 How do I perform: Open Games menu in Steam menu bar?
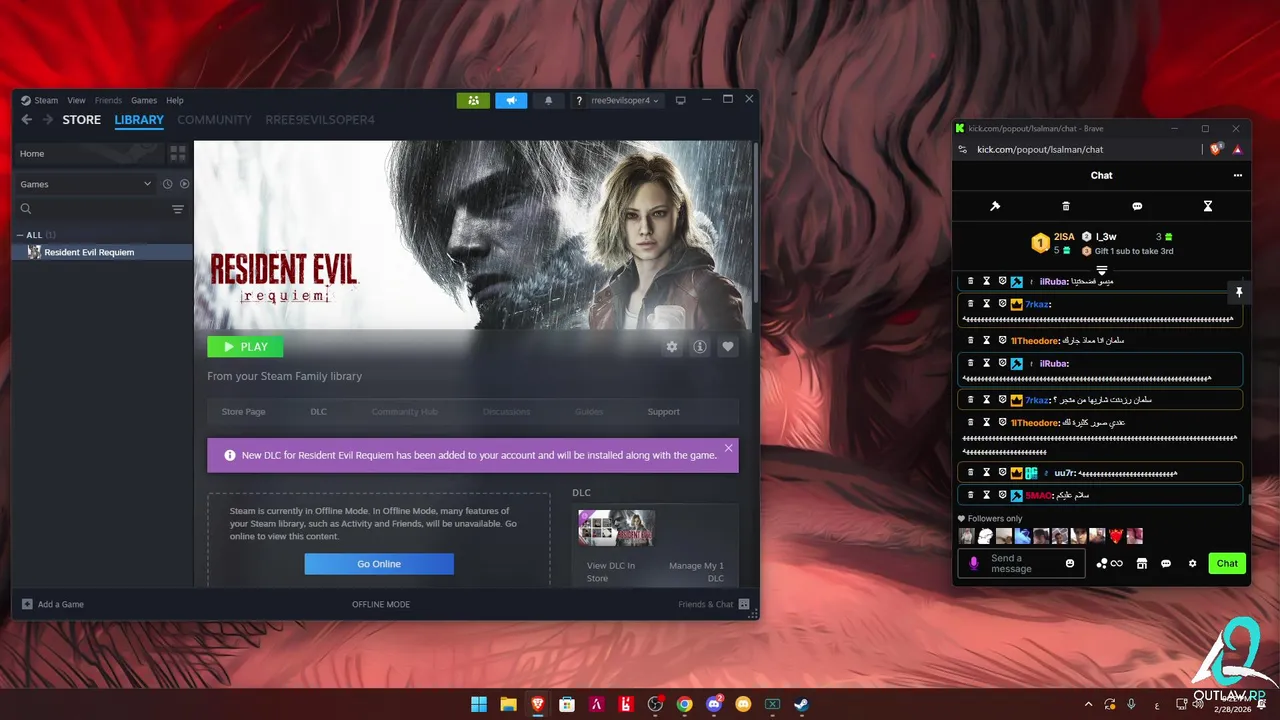click(x=144, y=100)
